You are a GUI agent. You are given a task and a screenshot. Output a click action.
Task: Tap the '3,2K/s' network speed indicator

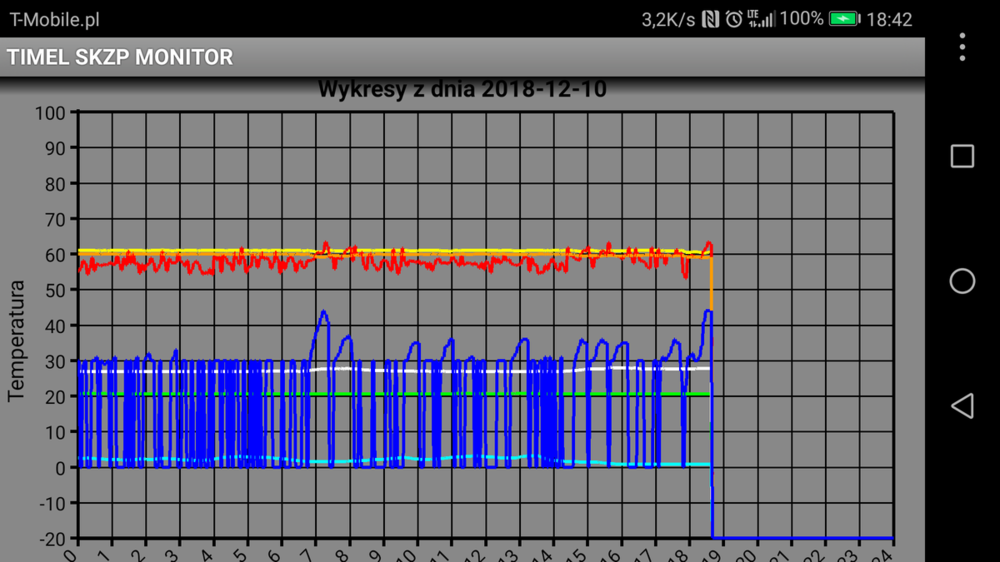coord(668,20)
